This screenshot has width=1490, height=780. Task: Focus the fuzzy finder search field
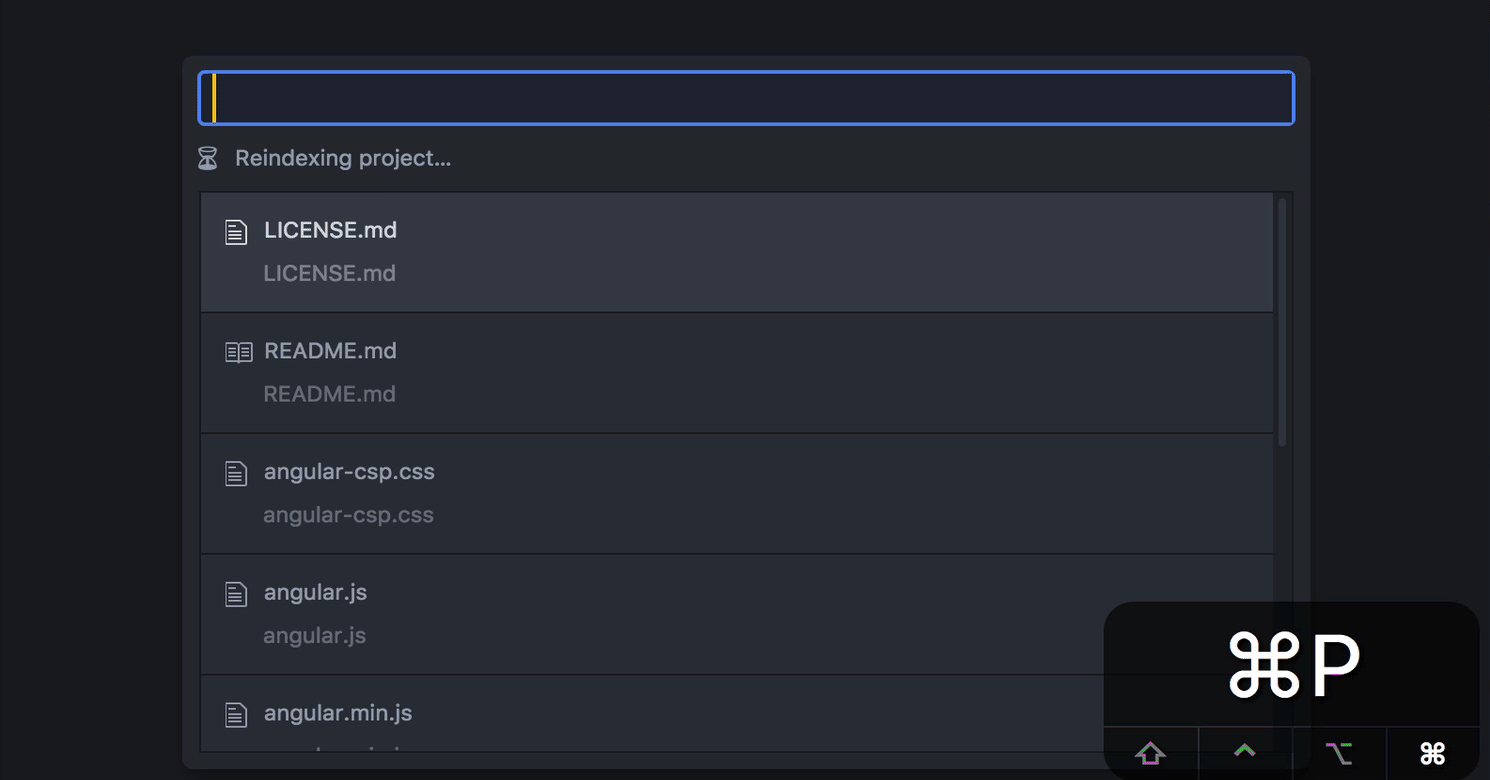746,98
